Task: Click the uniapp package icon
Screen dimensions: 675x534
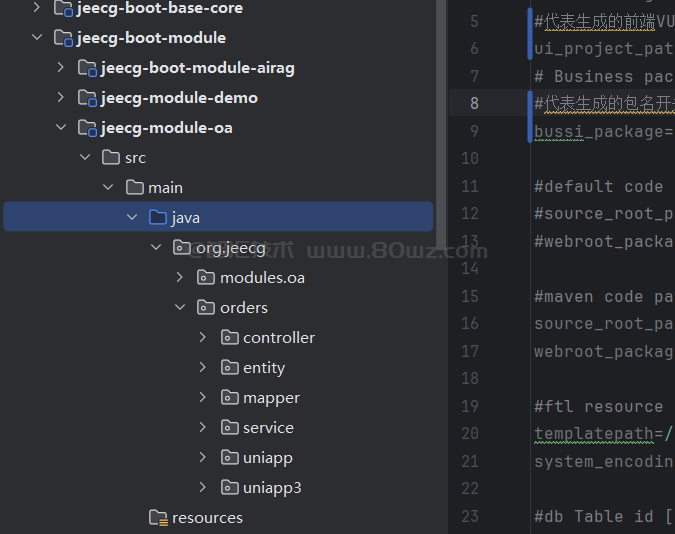Action: [x=229, y=457]
